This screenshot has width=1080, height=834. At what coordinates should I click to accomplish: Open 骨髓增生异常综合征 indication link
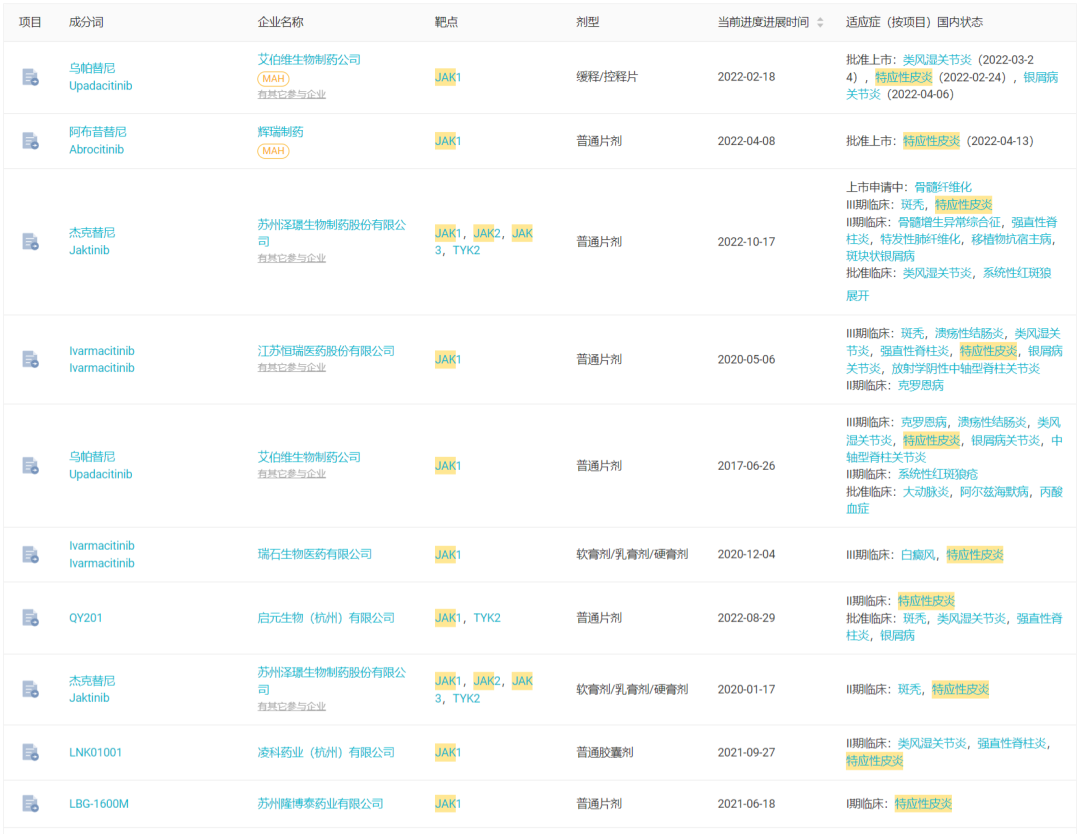coord(948,222)
